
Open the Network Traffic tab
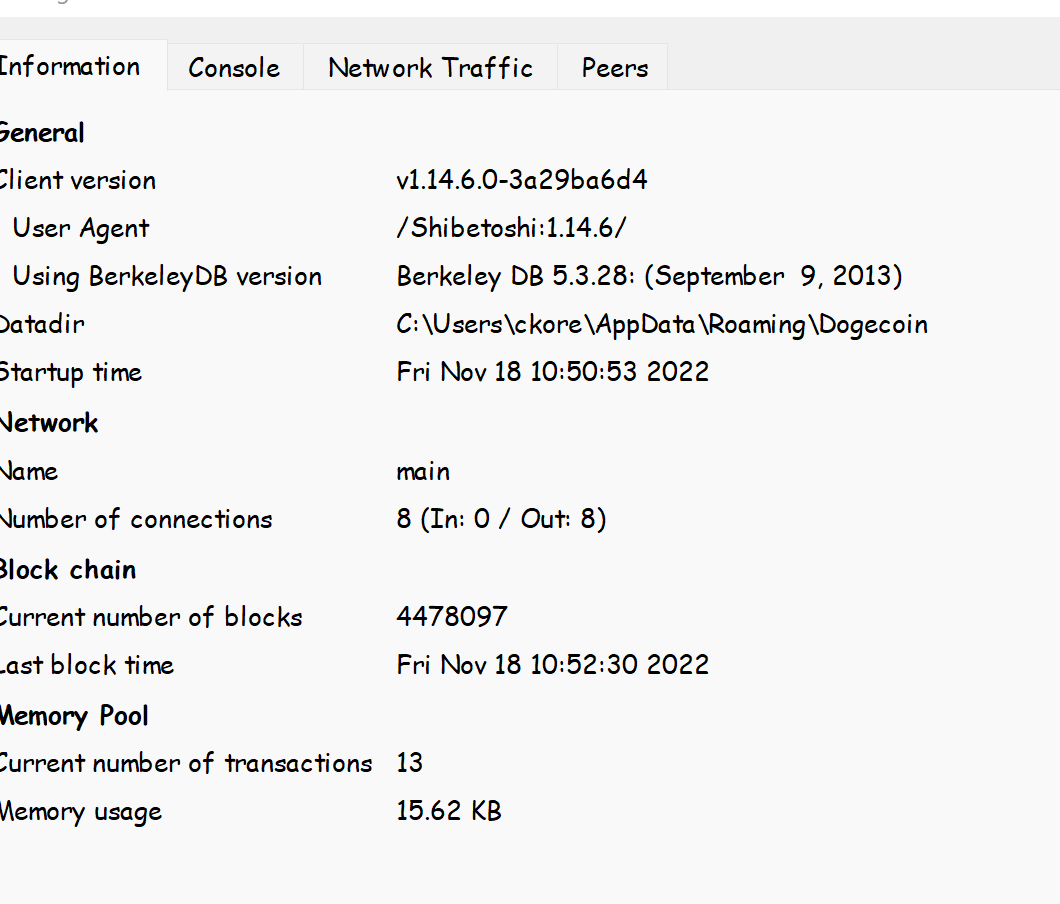click(429, 67)
